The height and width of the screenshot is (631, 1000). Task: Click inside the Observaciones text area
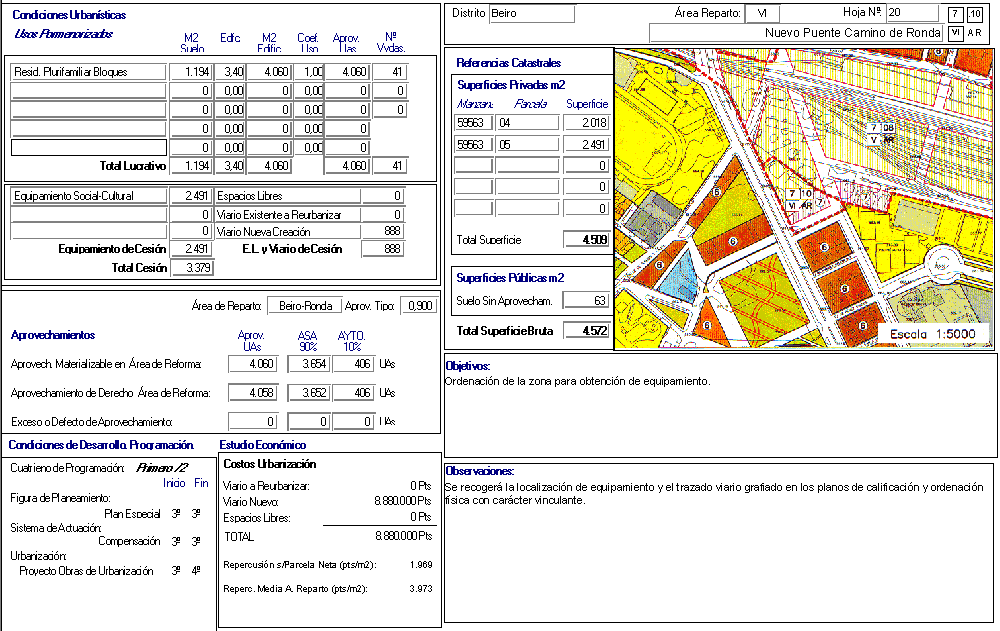tap(720, 550)
